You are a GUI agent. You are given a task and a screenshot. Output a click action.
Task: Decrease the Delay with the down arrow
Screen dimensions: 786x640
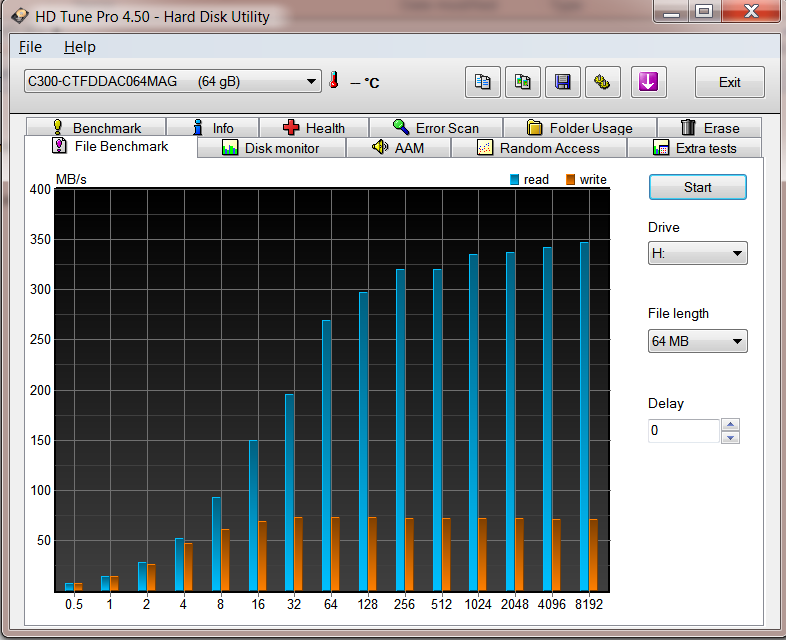point(730,438)
